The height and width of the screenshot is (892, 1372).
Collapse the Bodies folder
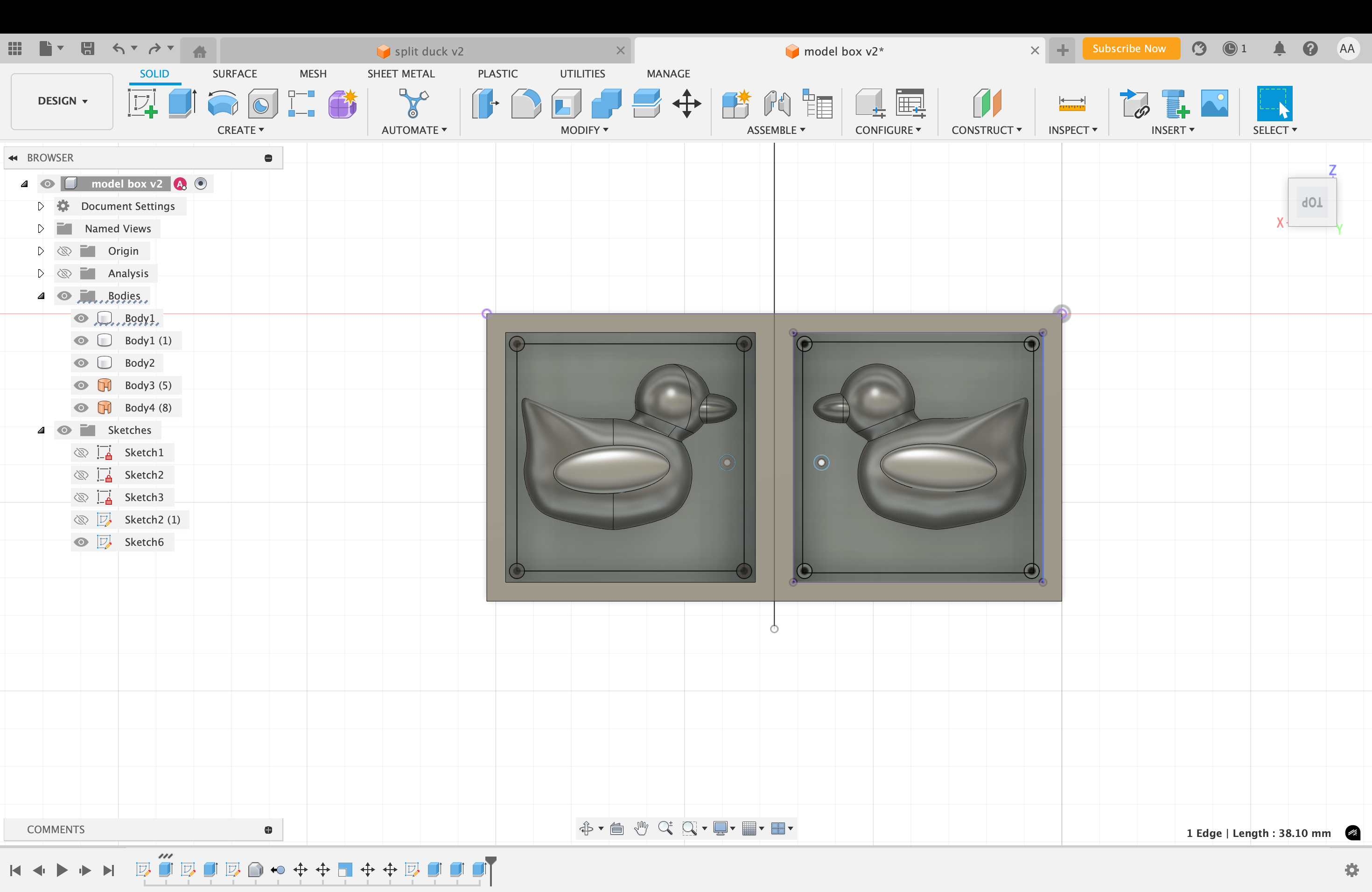40,296
